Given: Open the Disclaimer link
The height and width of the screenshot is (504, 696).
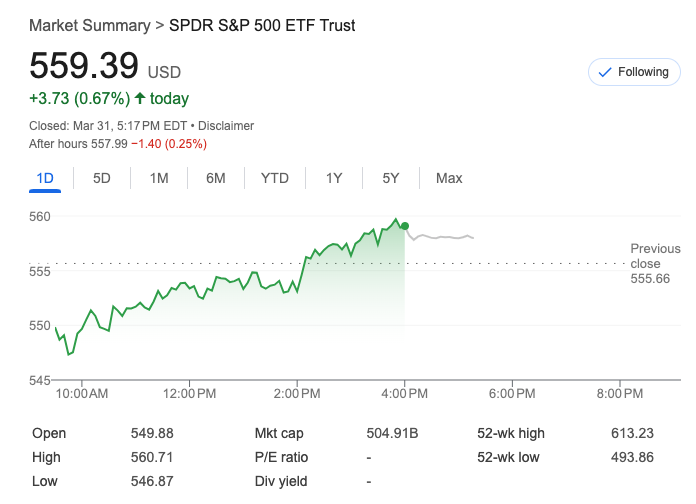Looking at the screenshot, I should 226,126.
